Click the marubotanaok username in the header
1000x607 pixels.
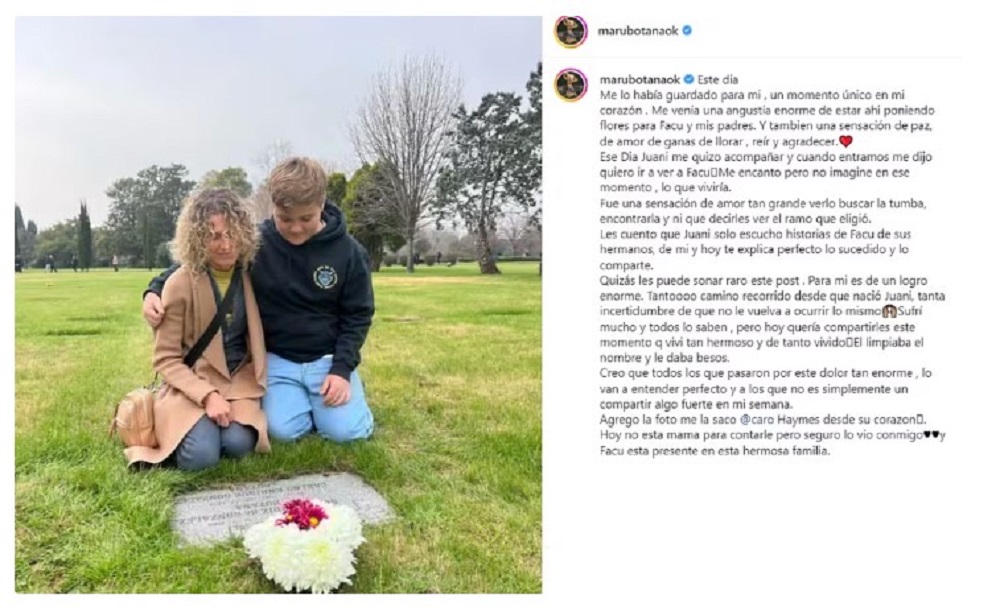[637, 31]
